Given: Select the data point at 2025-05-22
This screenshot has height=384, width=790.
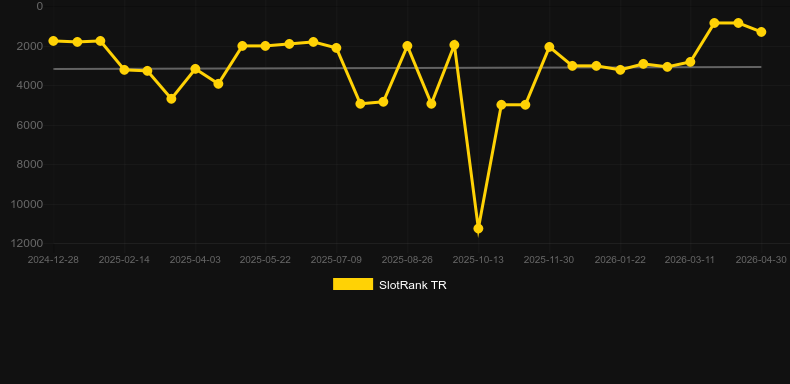Looking at the screenshot, I should (x=265, y=46).
